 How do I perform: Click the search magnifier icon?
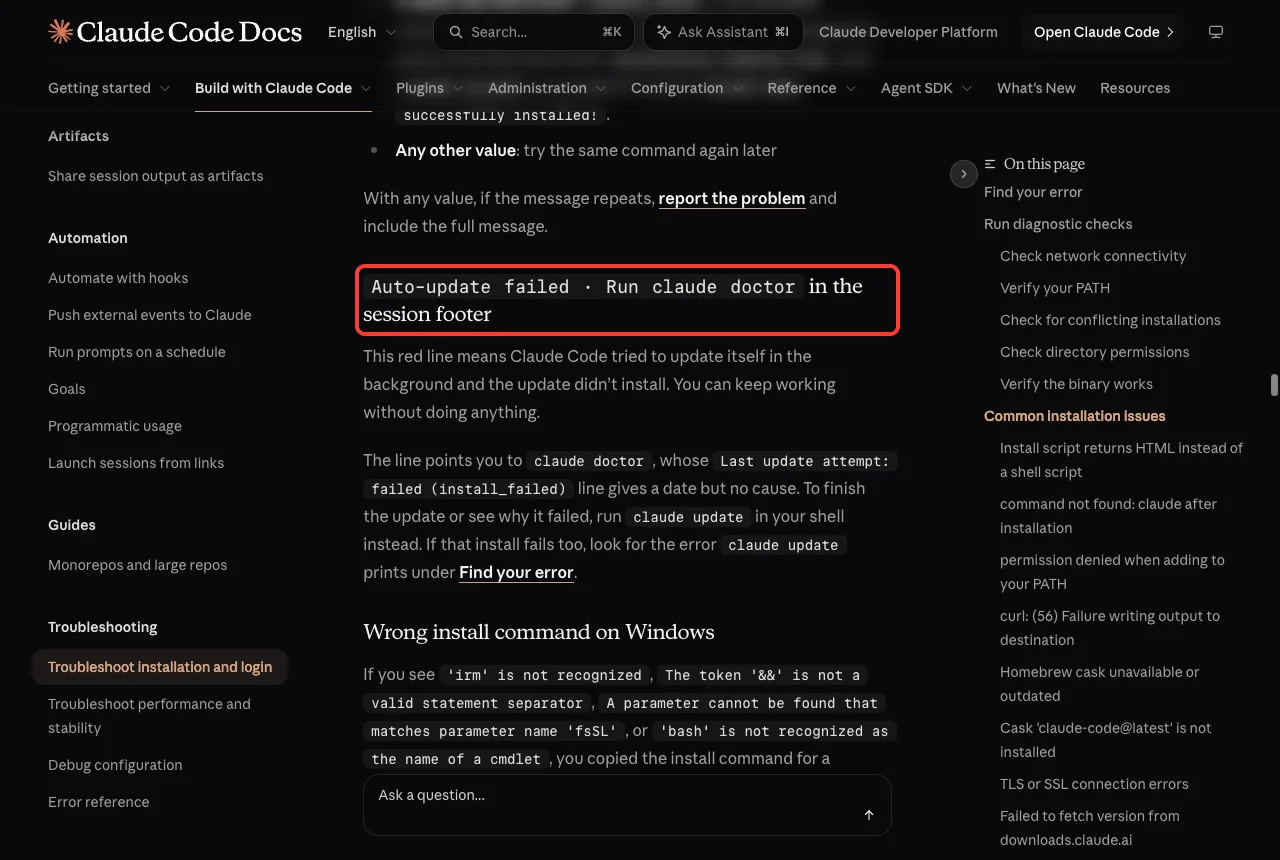(x=456, y=32)
